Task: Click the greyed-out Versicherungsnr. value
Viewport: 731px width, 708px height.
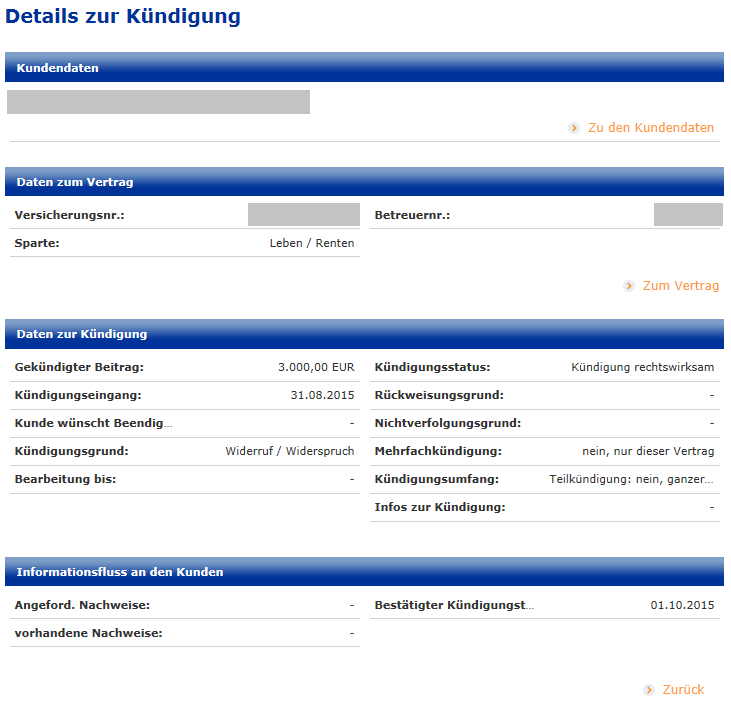Action: point(303,215)
